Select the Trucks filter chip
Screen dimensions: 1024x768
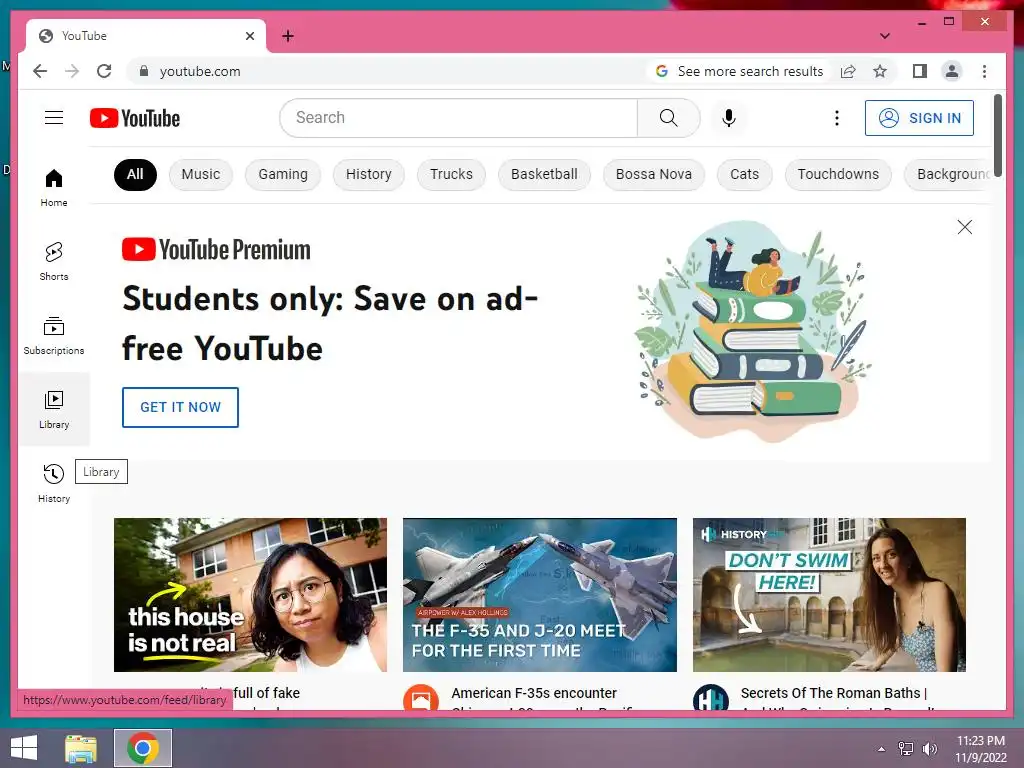click(x=451, y=174)
